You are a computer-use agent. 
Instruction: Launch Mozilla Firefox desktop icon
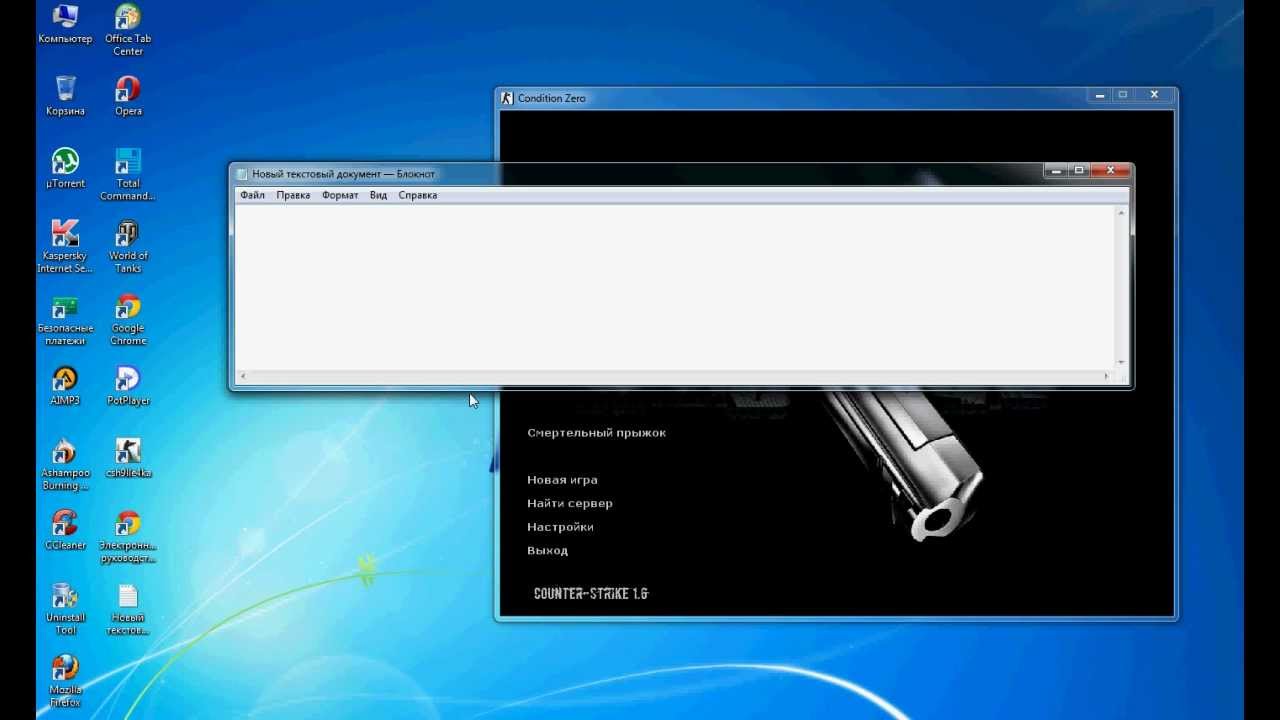(x=65, y=680)
